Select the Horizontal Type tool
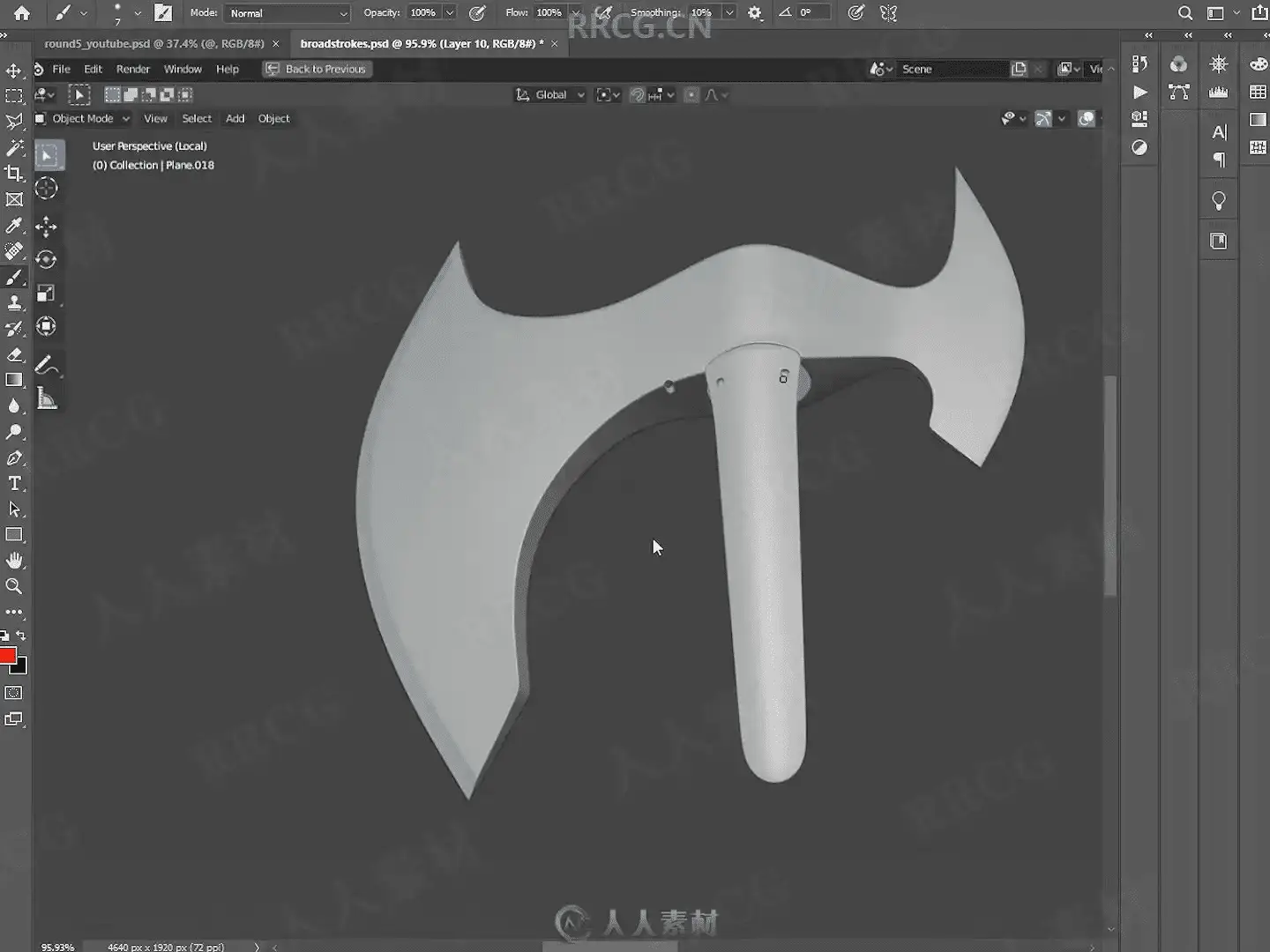This screenshot has width=1270, height=952. click(14, 483)
